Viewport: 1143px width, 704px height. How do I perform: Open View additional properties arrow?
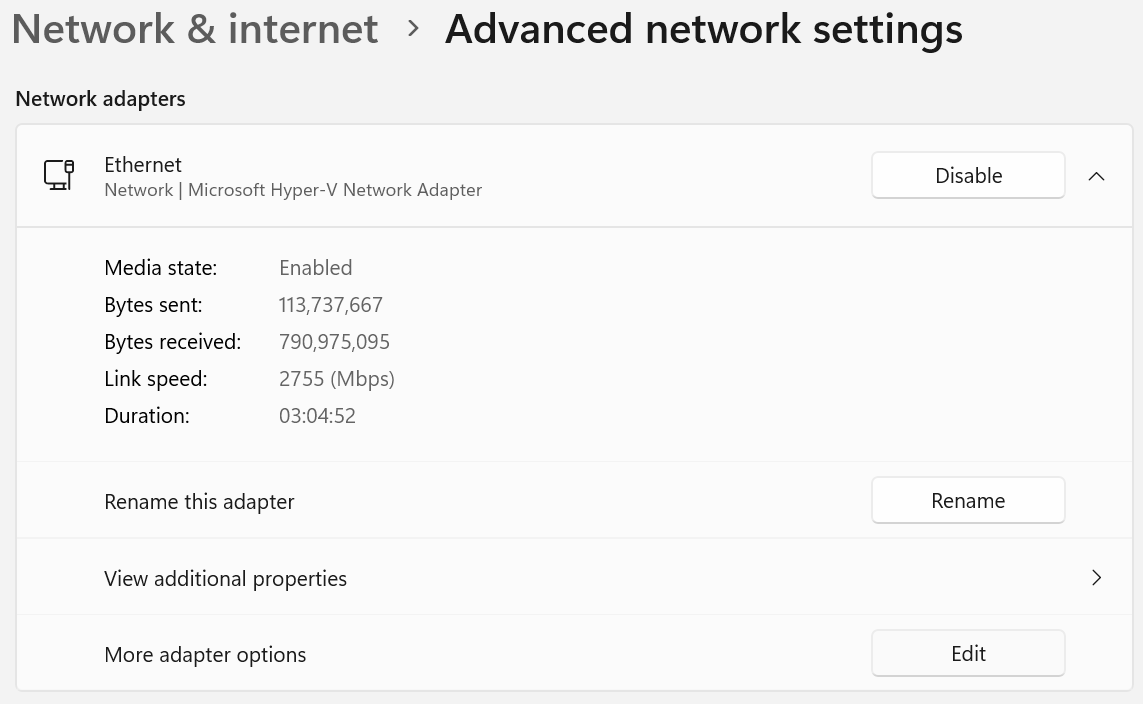[1096, 578]
